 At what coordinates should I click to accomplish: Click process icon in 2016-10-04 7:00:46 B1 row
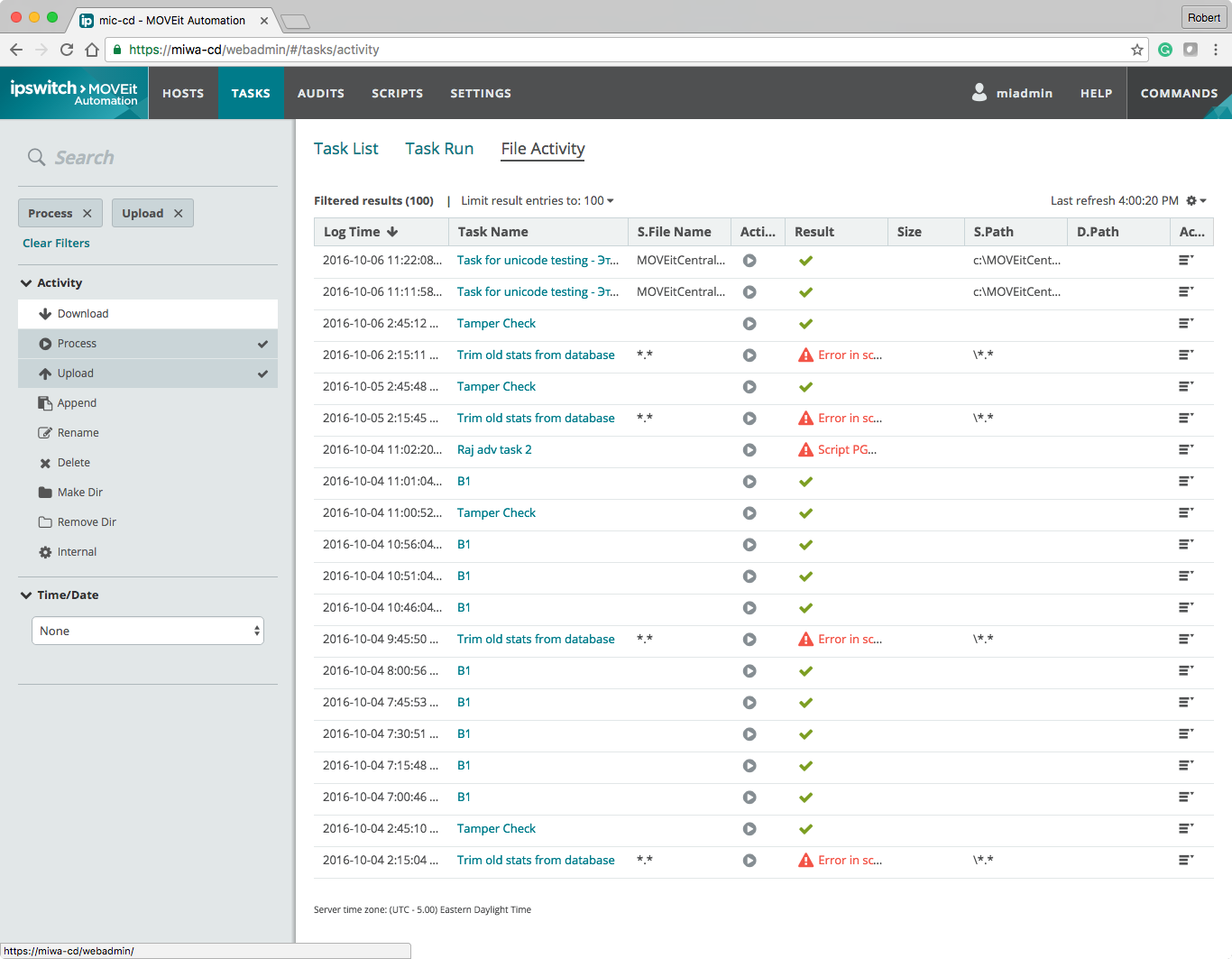click(x=749, y=798)
